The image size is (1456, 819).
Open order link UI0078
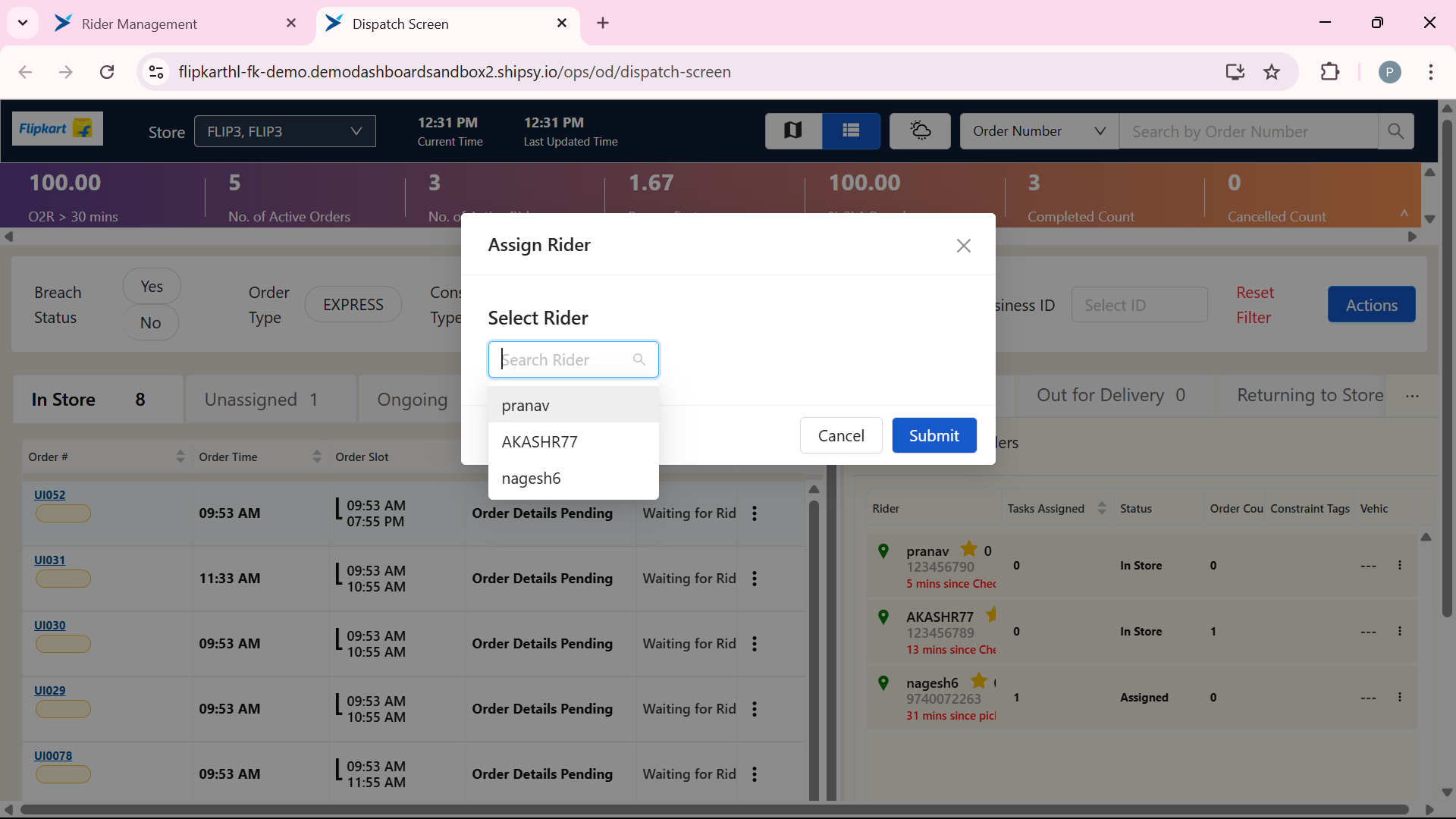coord(53,756)
